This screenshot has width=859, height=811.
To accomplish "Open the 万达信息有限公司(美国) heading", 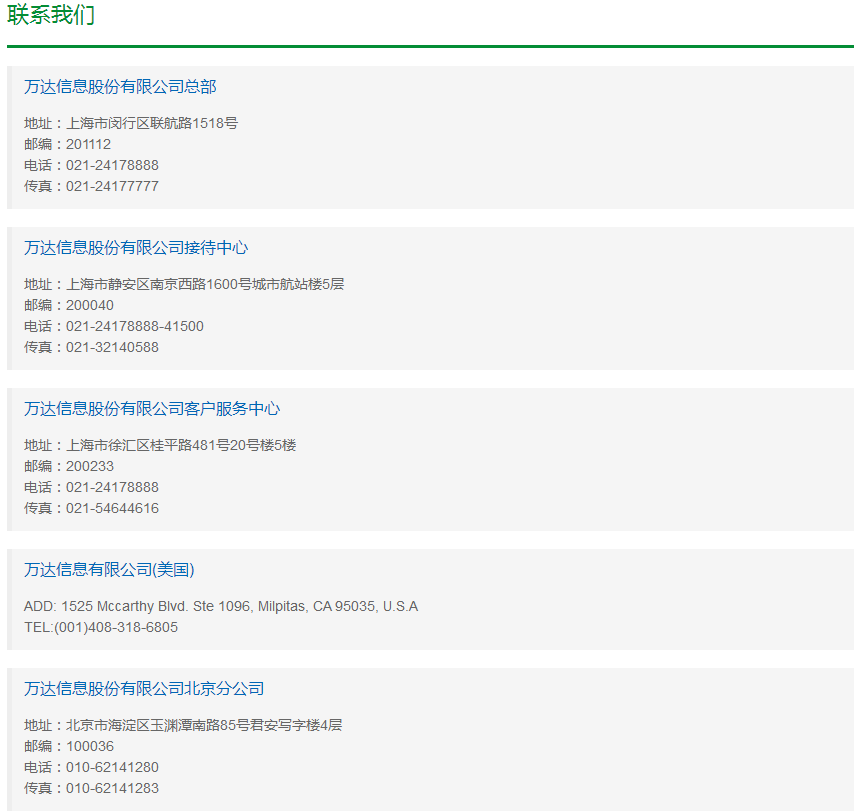I will (x=109, y=570).
